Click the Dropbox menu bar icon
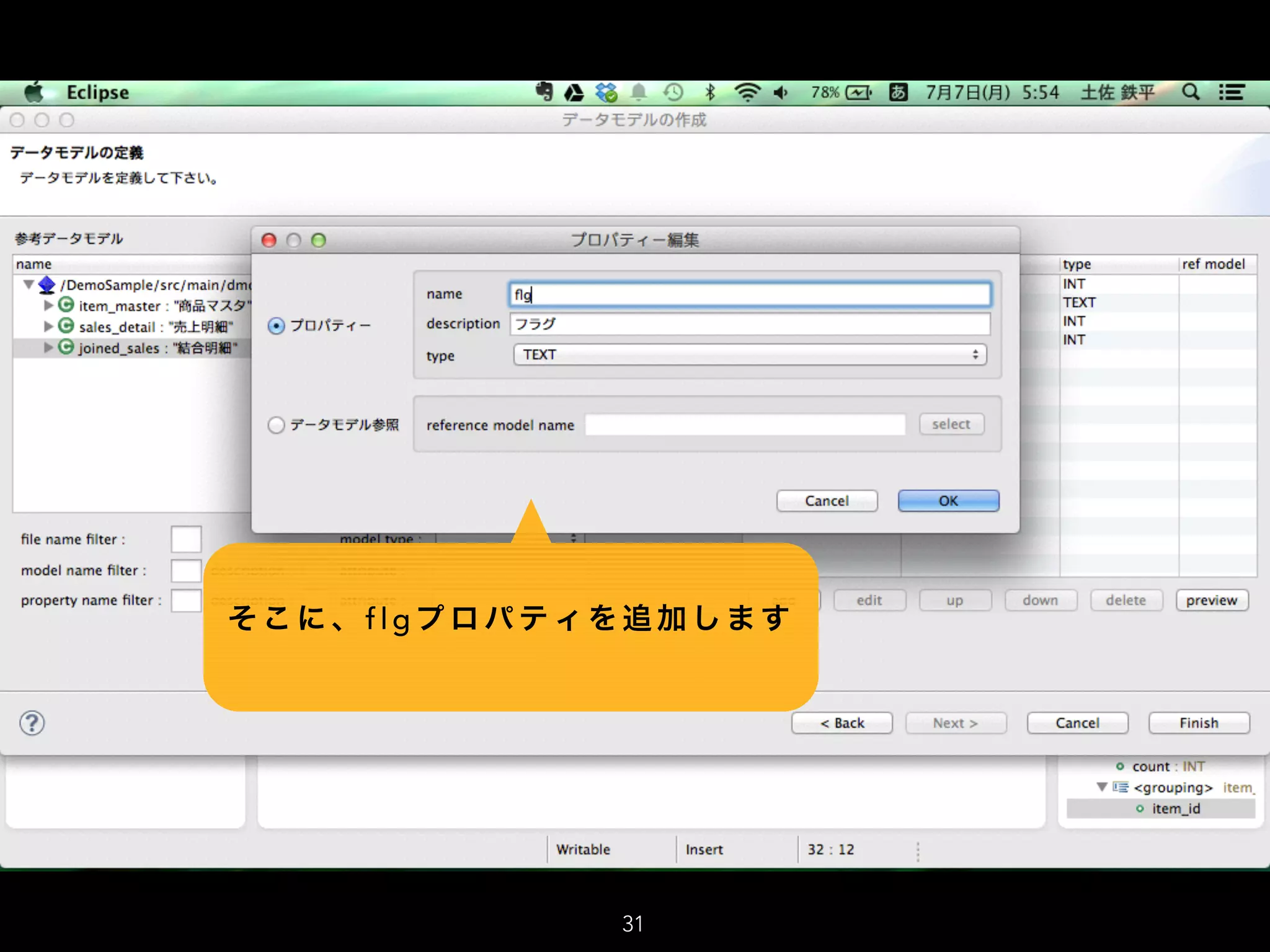Image resolution: width=1270 pixels, height=952 pixels. tap(606, 92)
